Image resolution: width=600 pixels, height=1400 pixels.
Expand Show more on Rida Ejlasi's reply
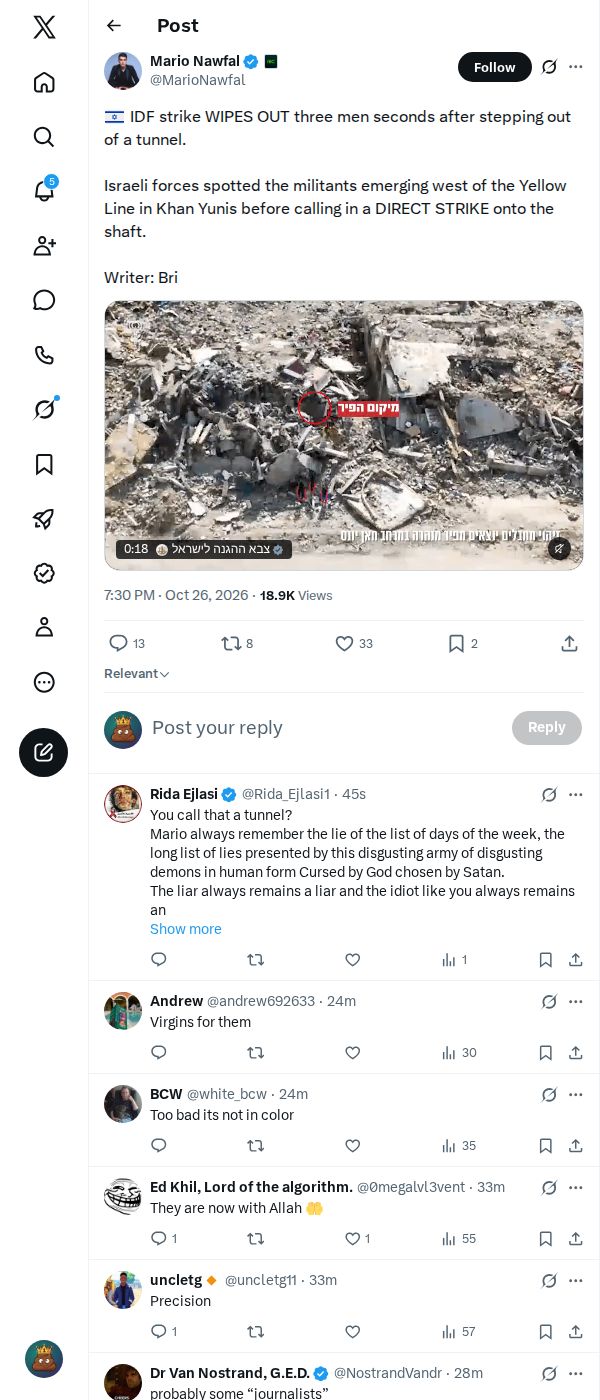[186, 929]
